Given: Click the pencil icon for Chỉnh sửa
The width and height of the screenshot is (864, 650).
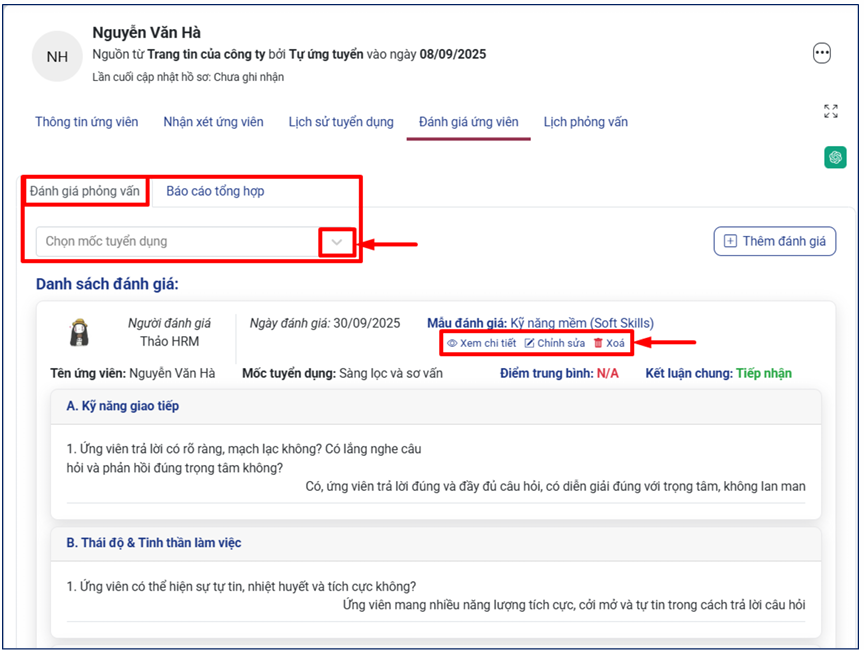Looking at the screenshot, I should (530, 343).
